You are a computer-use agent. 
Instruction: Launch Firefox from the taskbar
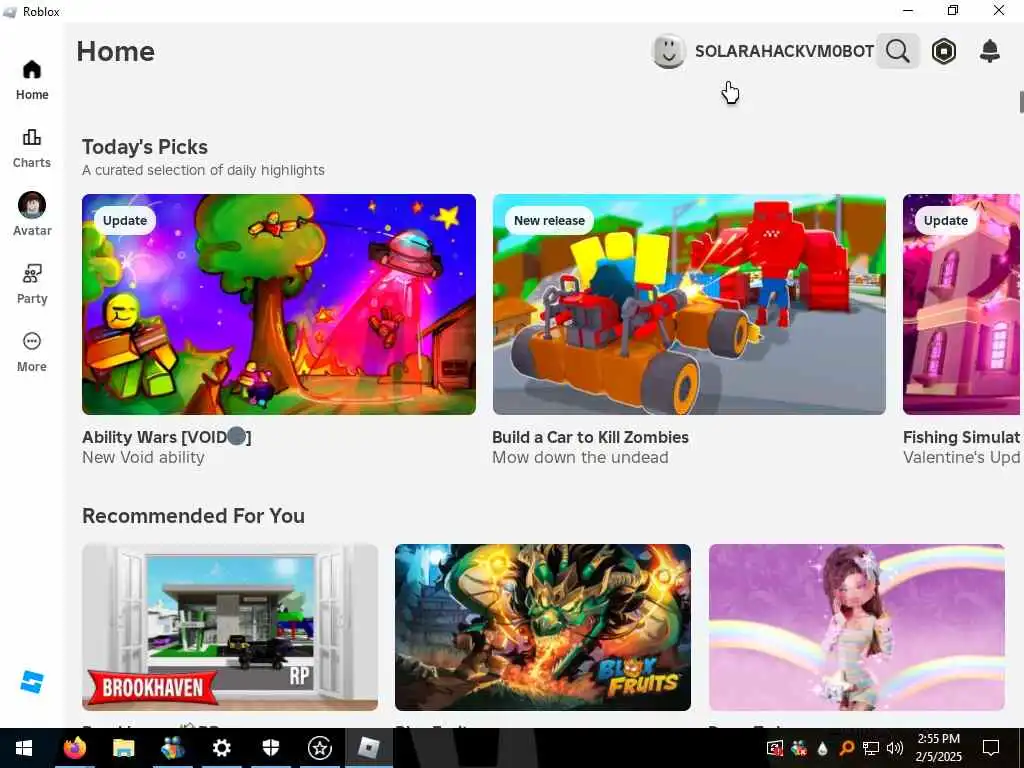pyautogui.click(x=74, y=748)
